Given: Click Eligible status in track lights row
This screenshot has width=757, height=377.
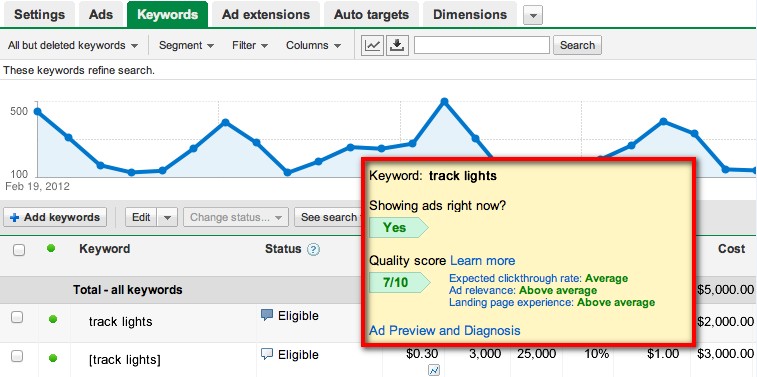Looking at the screenshot, I should tap(298, 316).
